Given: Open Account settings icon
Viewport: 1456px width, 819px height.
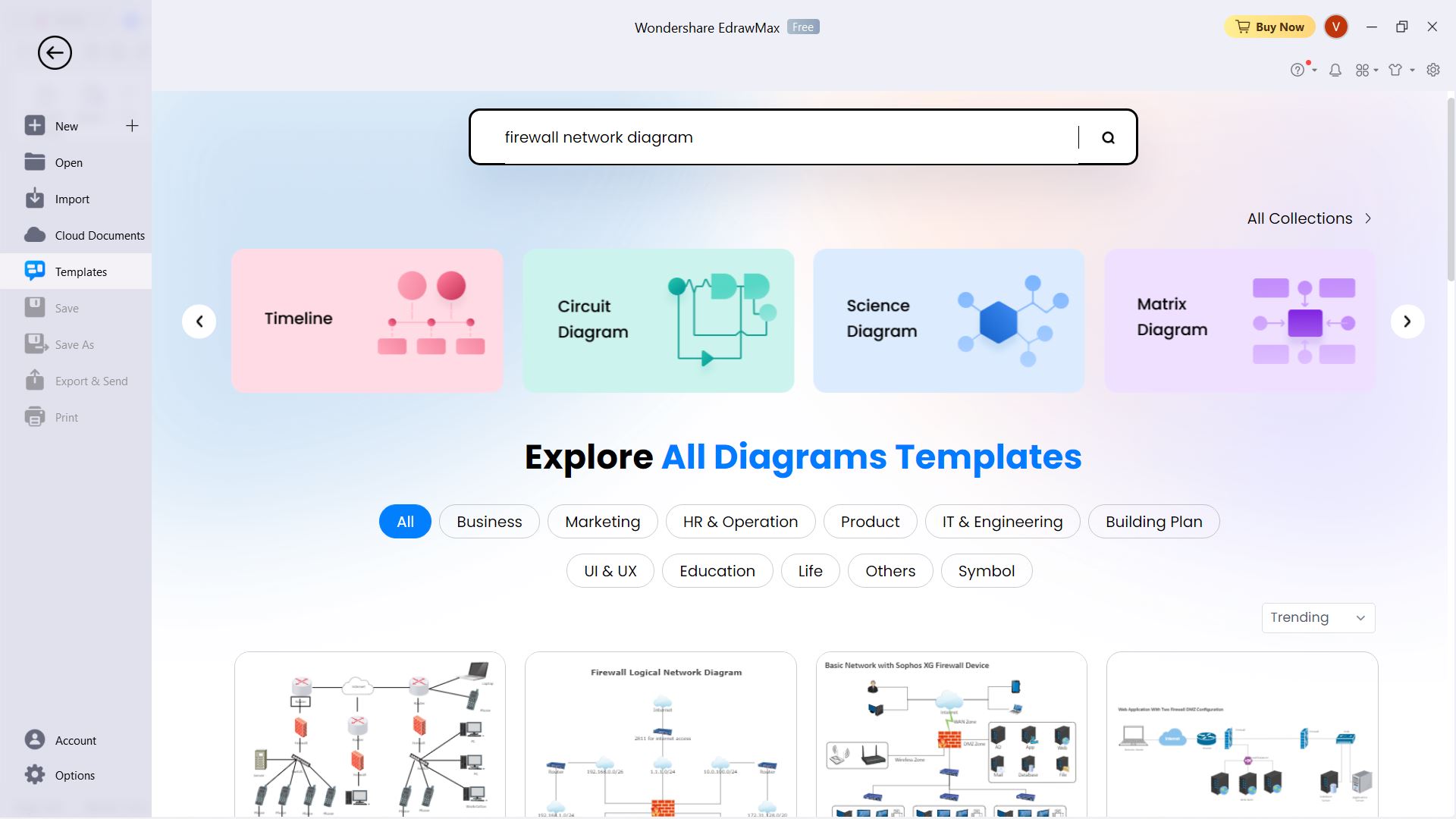Looking at the screenshot, I should (33, 740).
